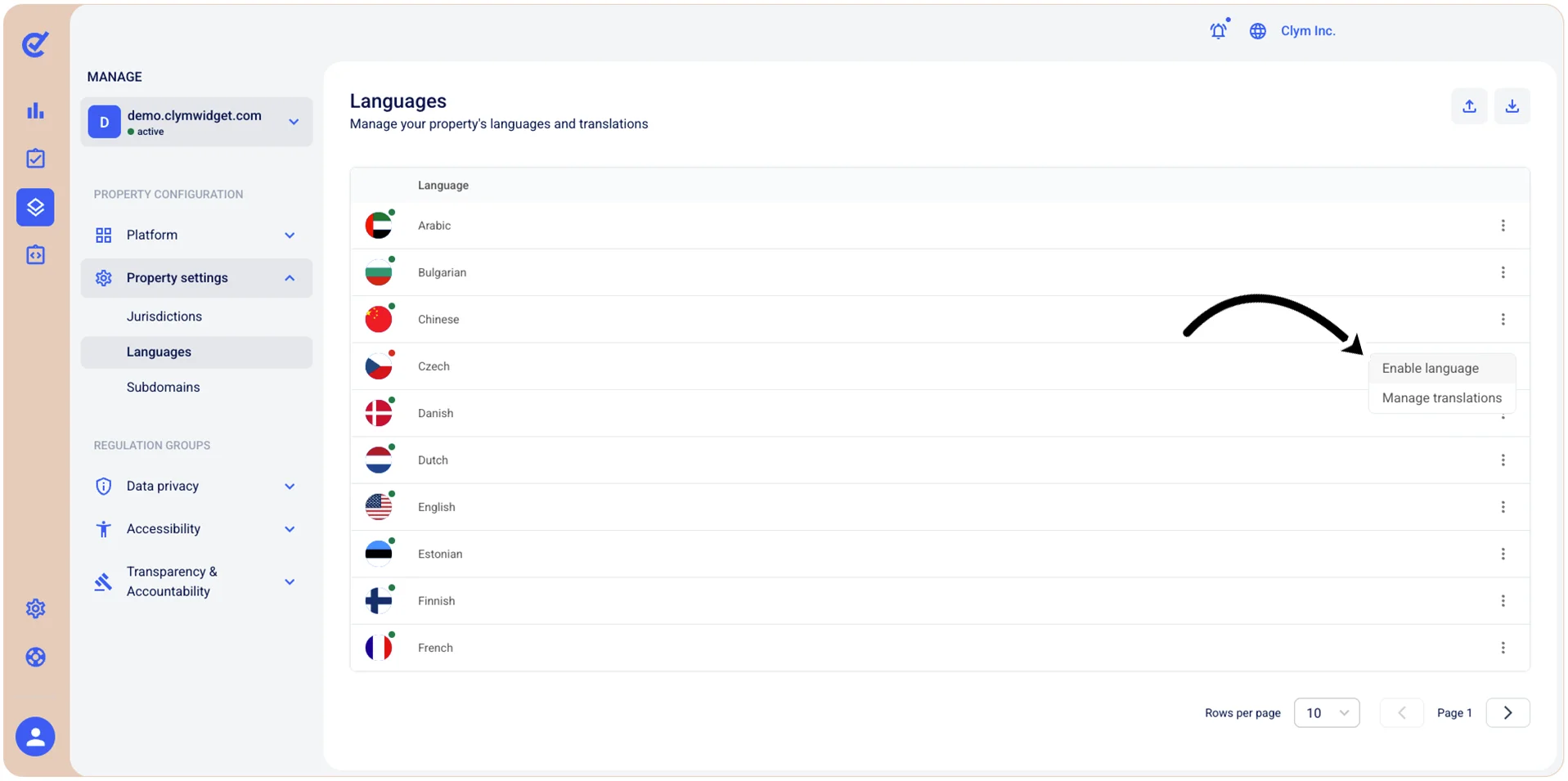
Task: Click the Clym Inc. account link
Action: [1308, 31]
